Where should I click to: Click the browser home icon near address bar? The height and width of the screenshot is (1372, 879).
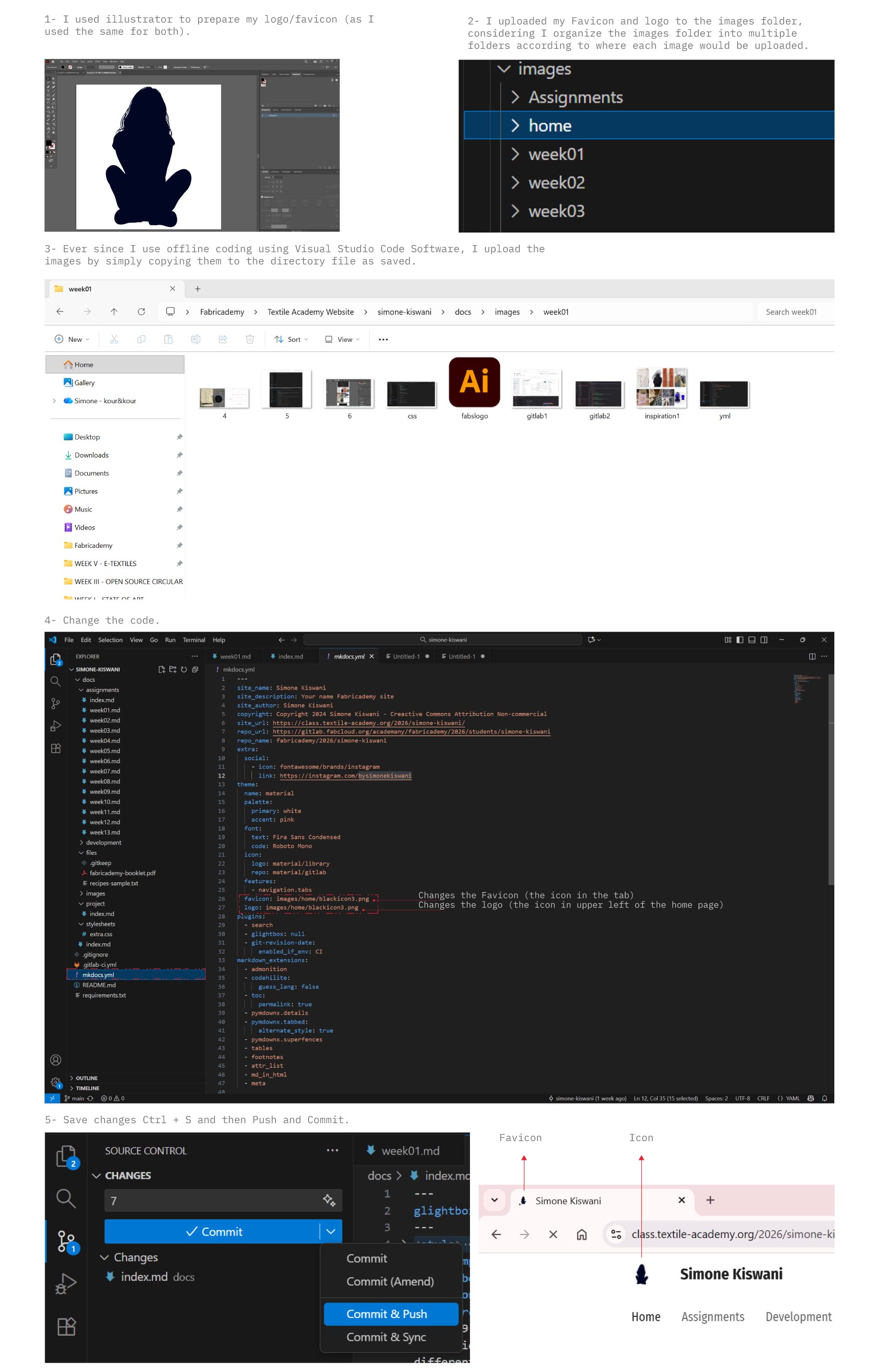point(581,1234)
